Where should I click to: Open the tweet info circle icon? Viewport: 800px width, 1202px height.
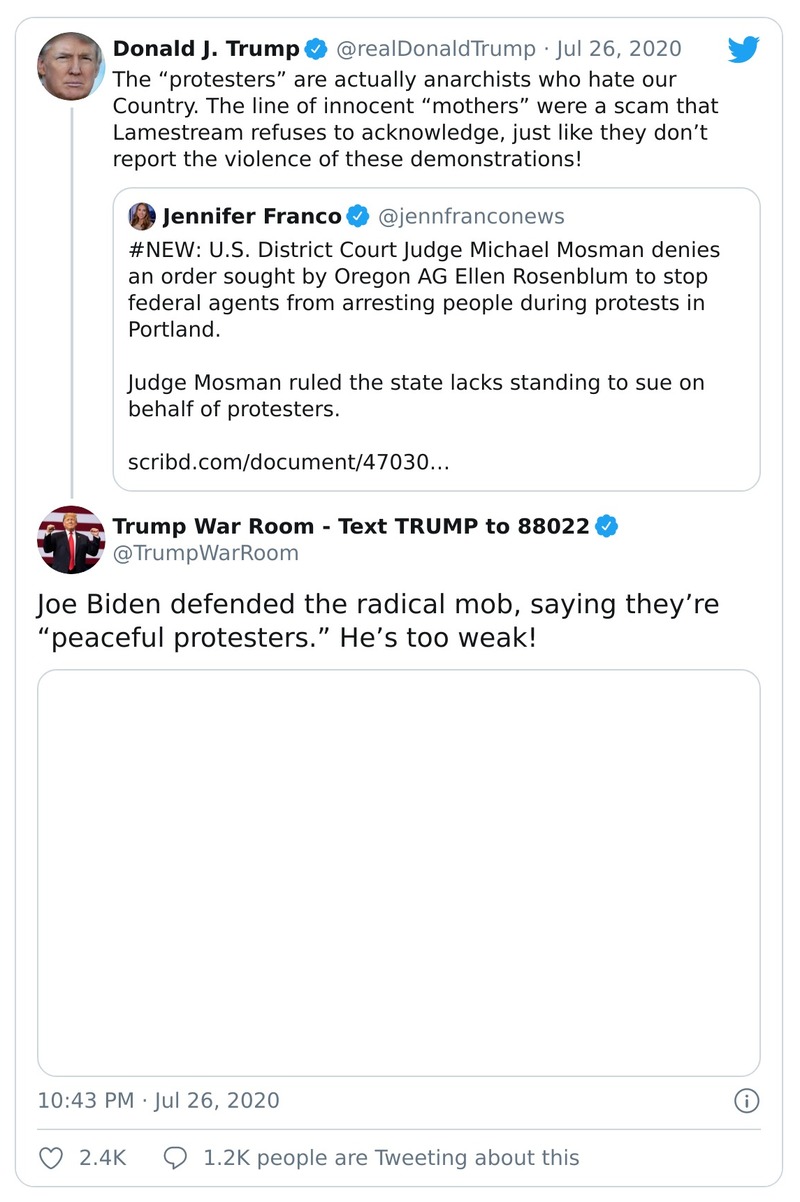[746, 1101]
